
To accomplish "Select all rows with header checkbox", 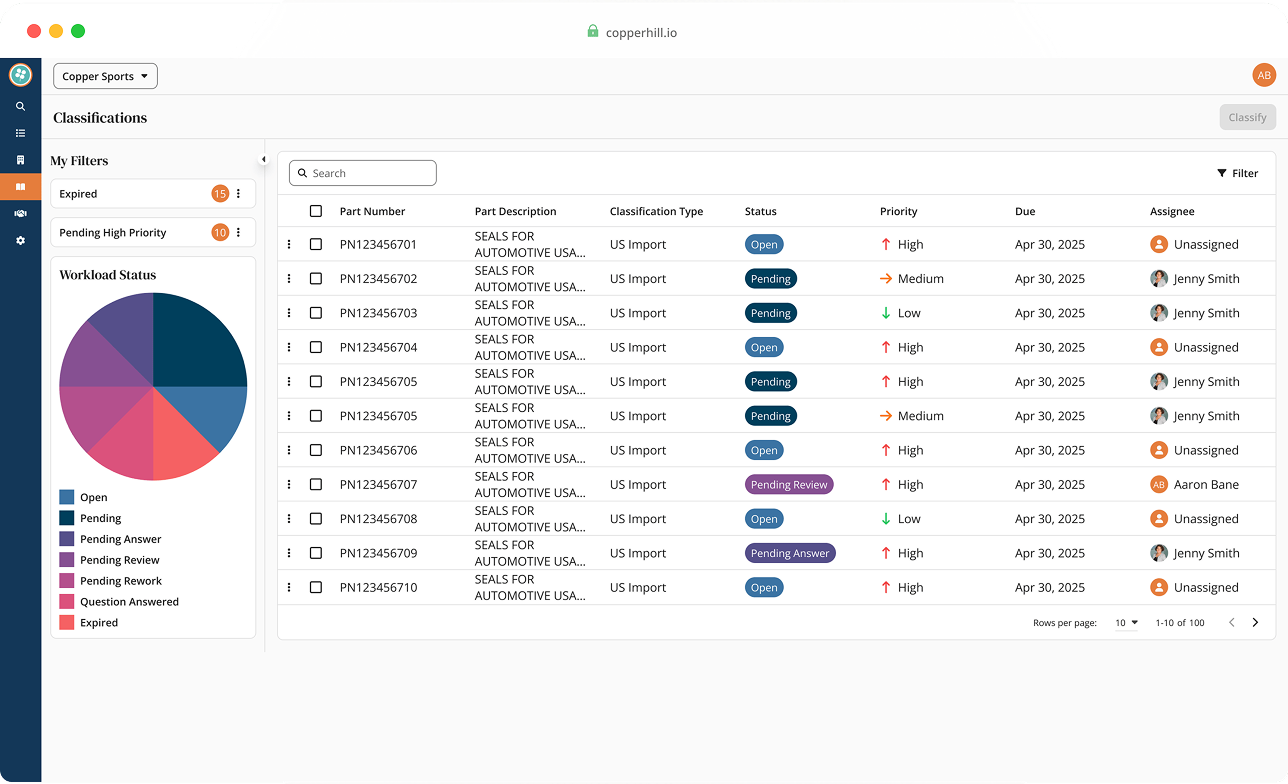I will (x=316, y=211).
